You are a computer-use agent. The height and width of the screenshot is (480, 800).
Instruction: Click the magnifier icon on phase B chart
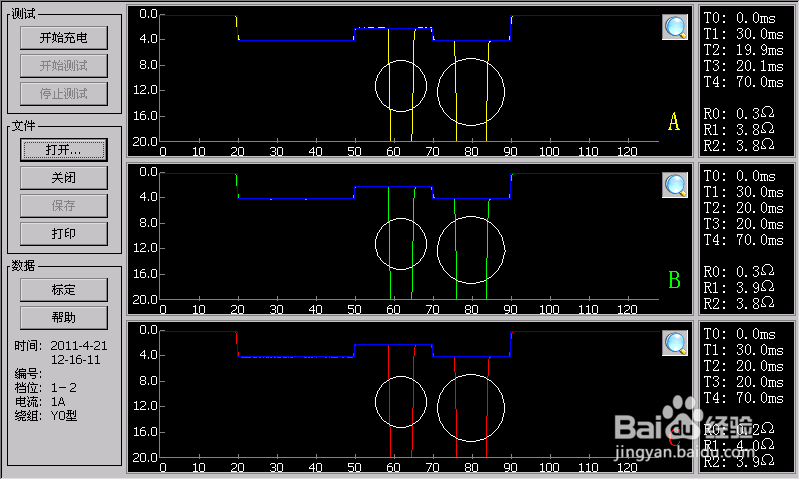(675, 185)
